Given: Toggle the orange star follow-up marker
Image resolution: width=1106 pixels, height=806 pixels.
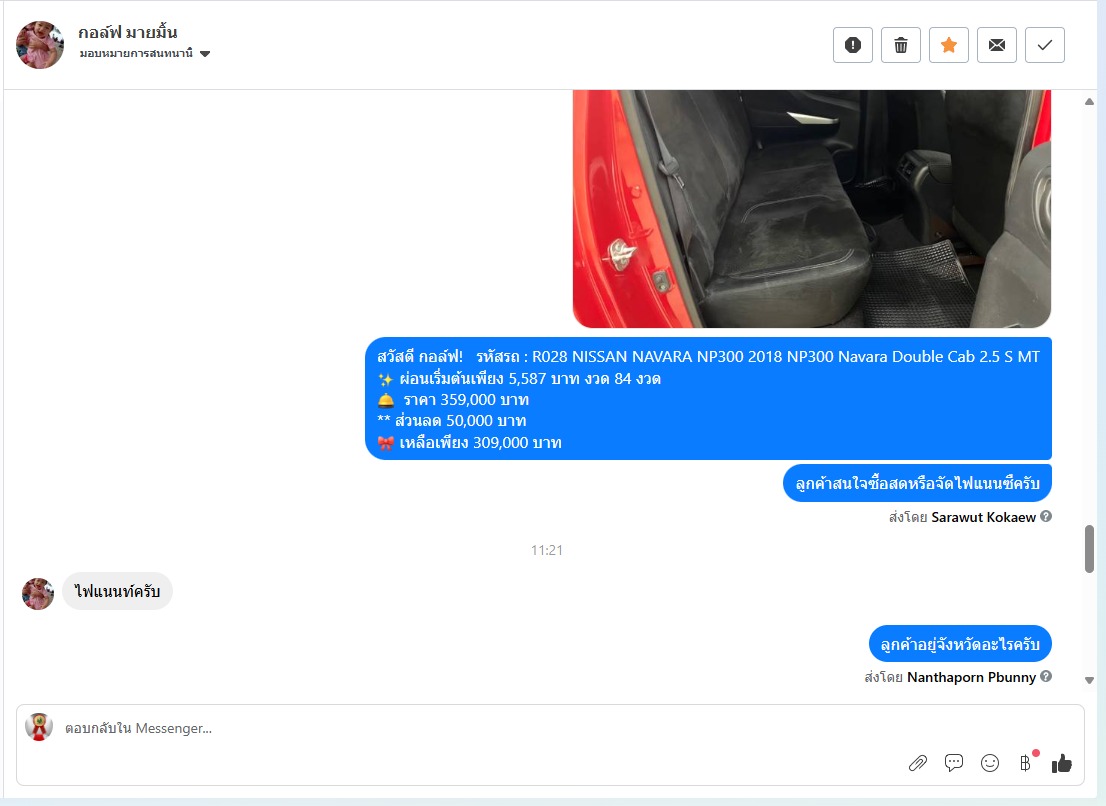Looking at the screenshot, I should 949,45.
